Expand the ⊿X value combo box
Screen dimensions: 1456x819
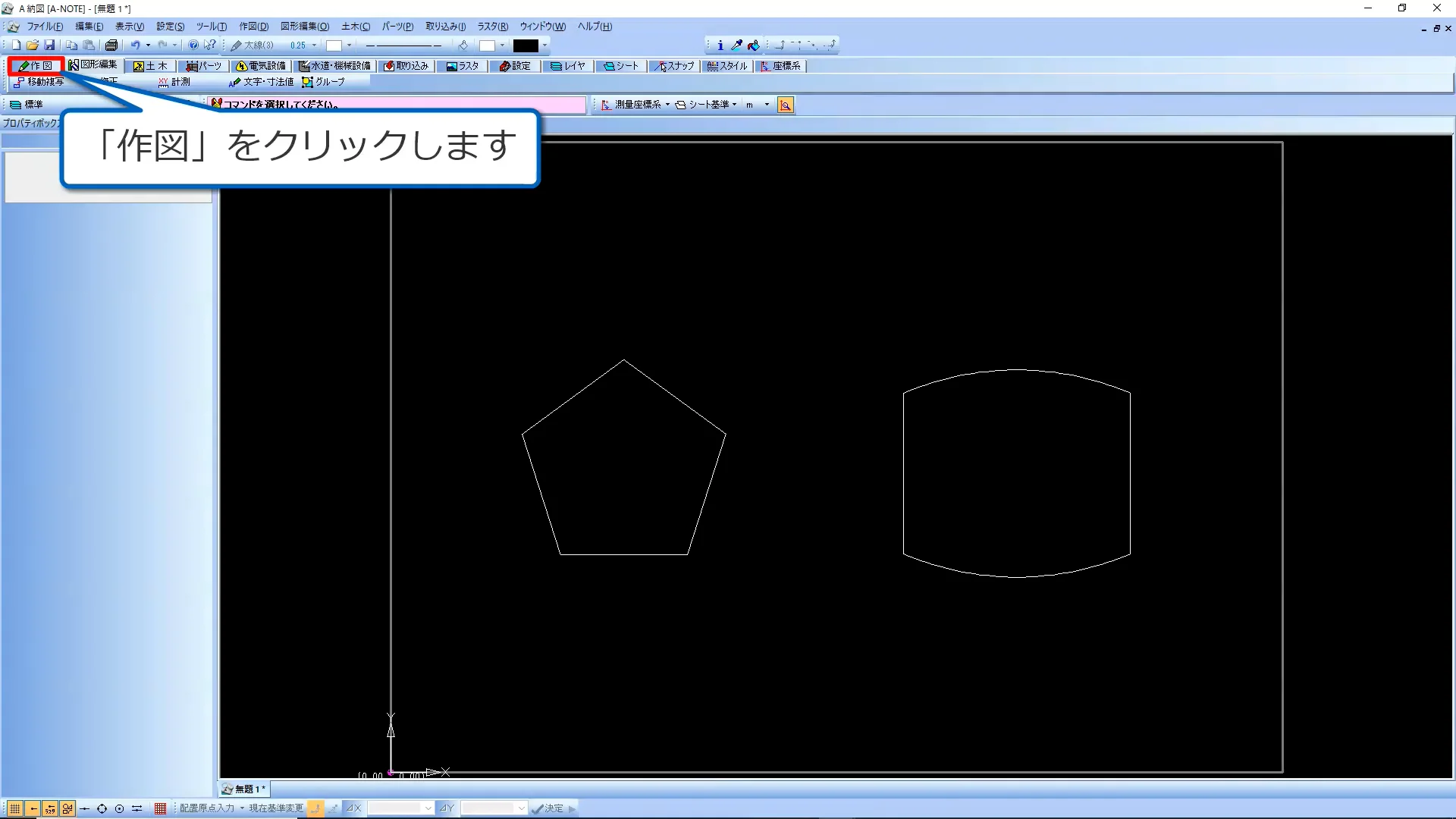[x=428, y=808]
